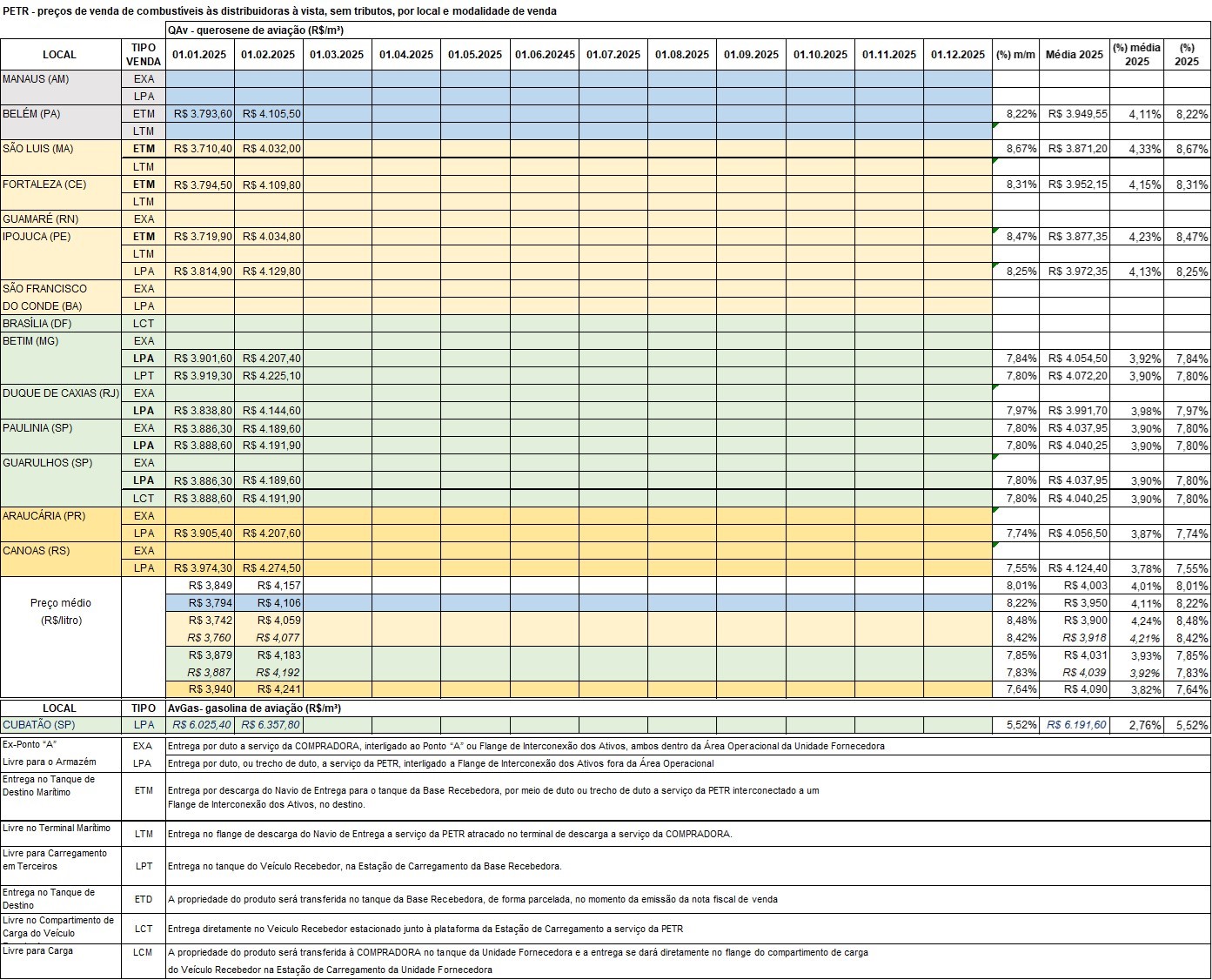Click the average price 'R$ 4,157' cell
1212x980 pixels.
(x=269, y=586)
